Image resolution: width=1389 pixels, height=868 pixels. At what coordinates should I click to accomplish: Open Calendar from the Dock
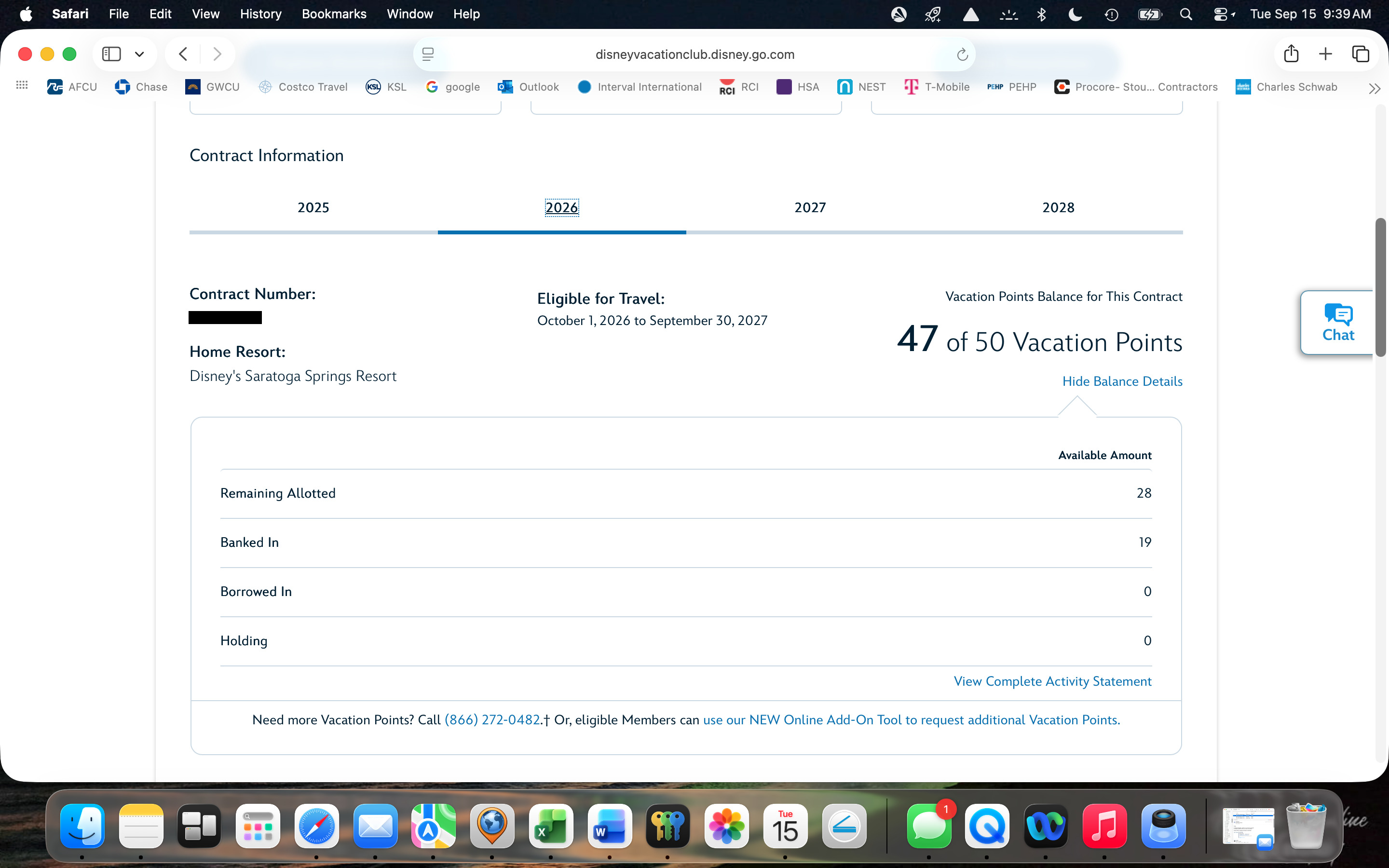coord(785,826)
